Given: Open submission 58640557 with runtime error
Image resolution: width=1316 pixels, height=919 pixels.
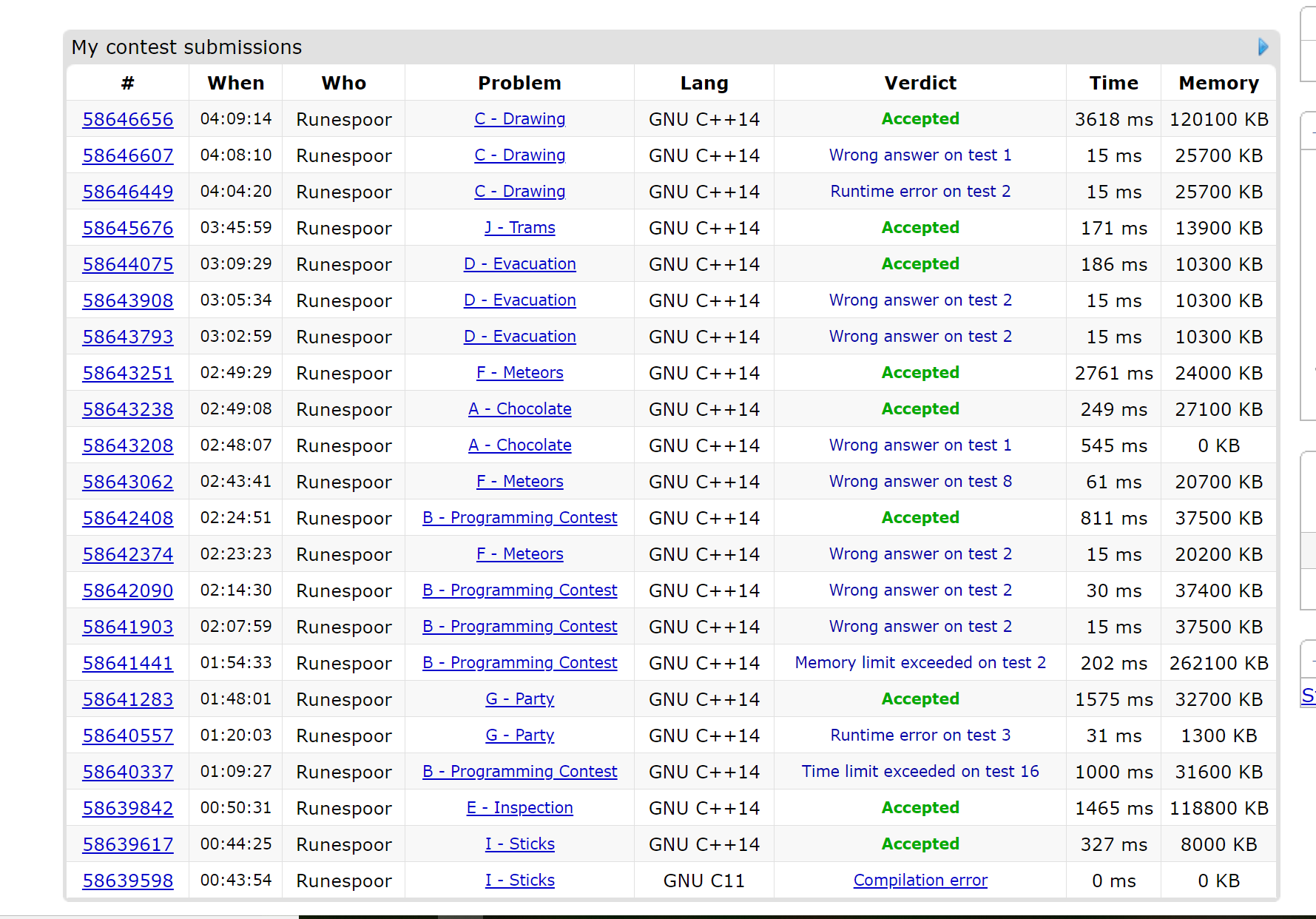Looking at the screenshot, I should pyautogui.click(x=128, y=735).
